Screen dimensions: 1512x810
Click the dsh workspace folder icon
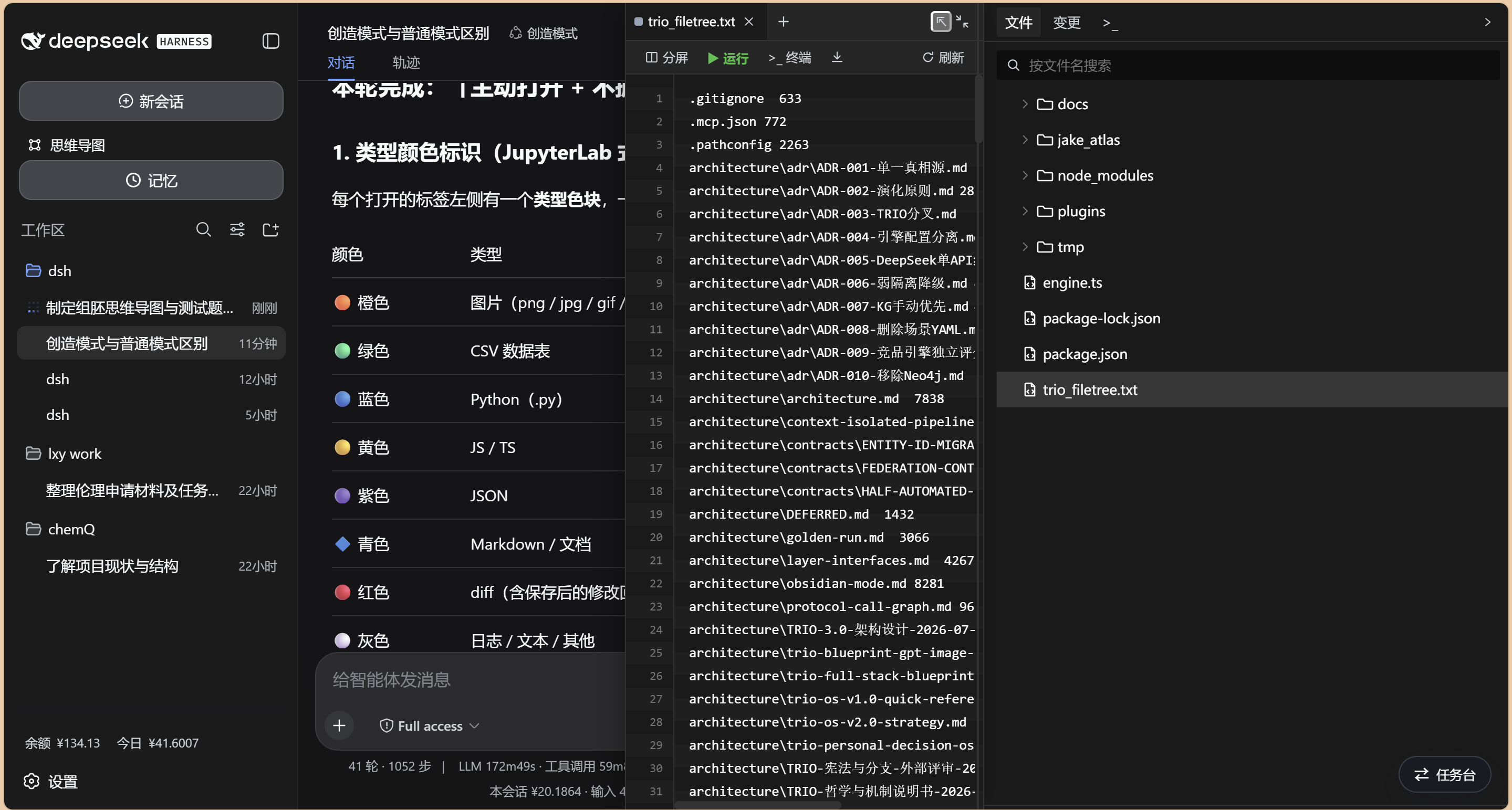point(34,270)
